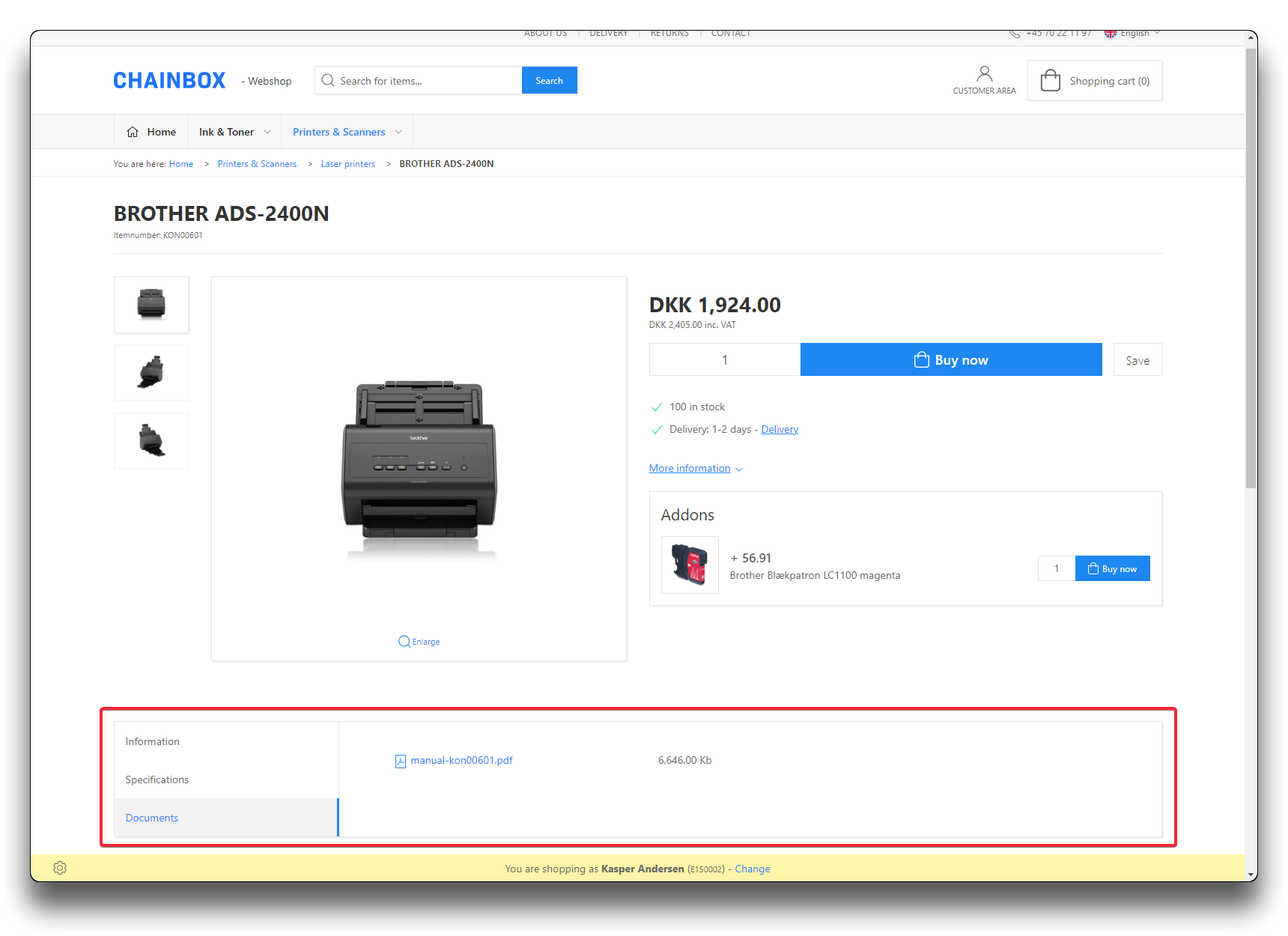The width and height of the screenshot is (1288, 936).
Task: Click the Home house icon in navigation
Action: pos(133,132)
